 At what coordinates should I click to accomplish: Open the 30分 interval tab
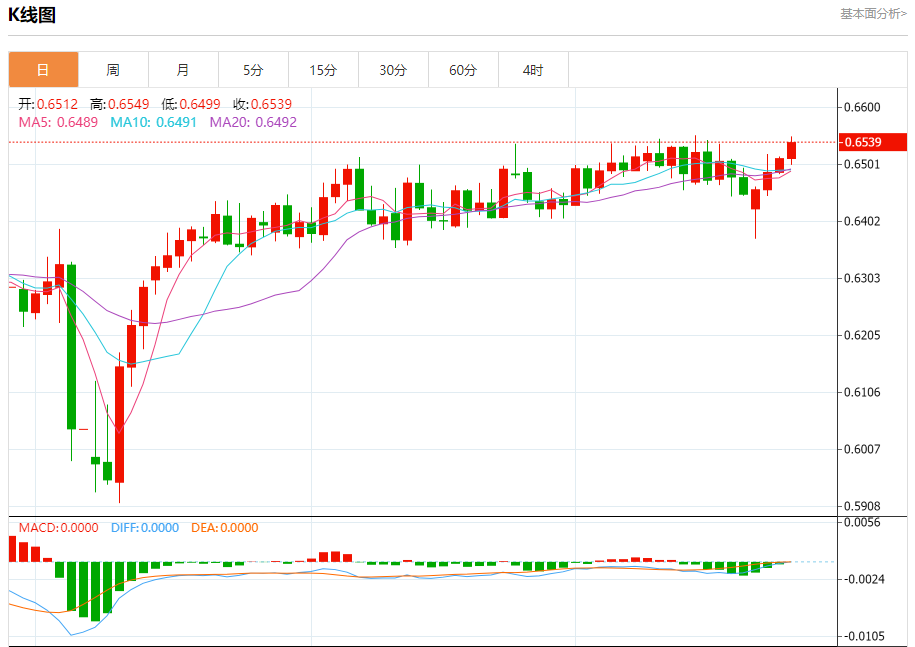pyautogui.click(x=393, y=70)
